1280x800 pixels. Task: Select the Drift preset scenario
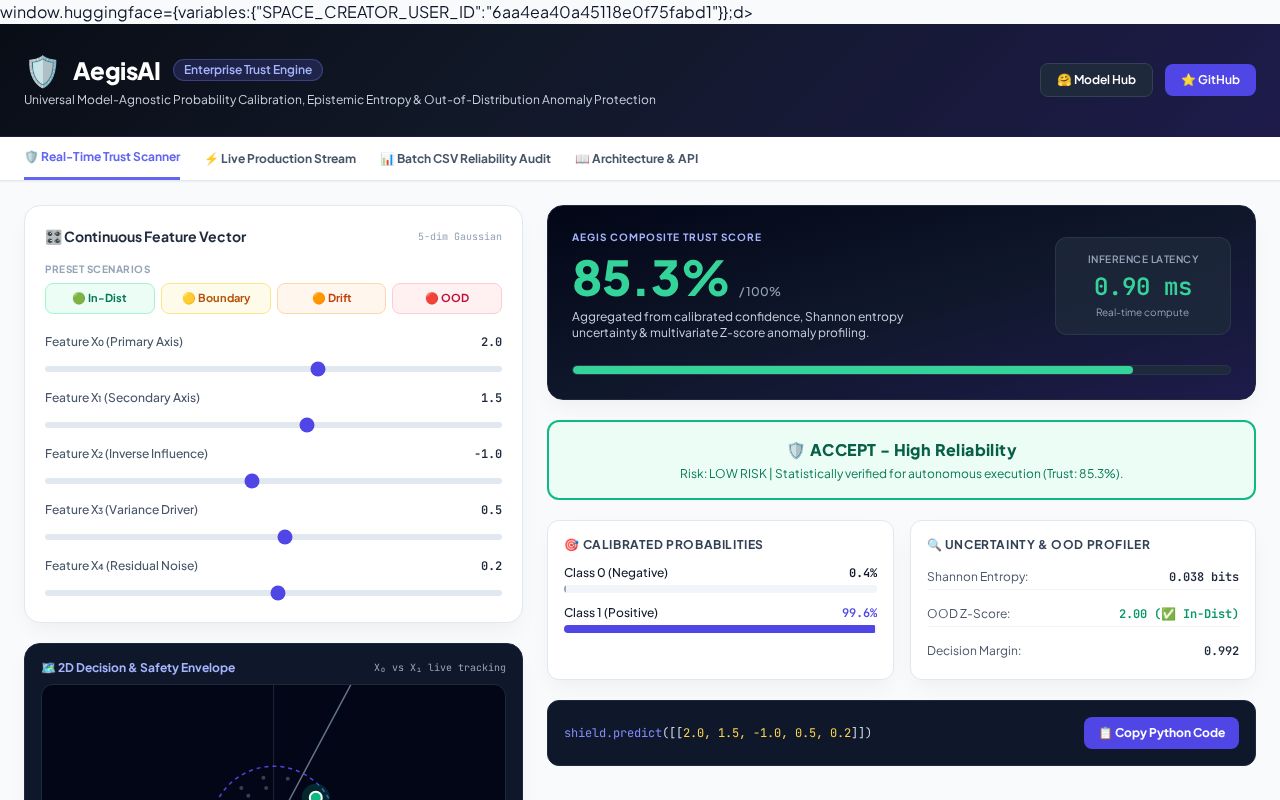coord(331,298)
